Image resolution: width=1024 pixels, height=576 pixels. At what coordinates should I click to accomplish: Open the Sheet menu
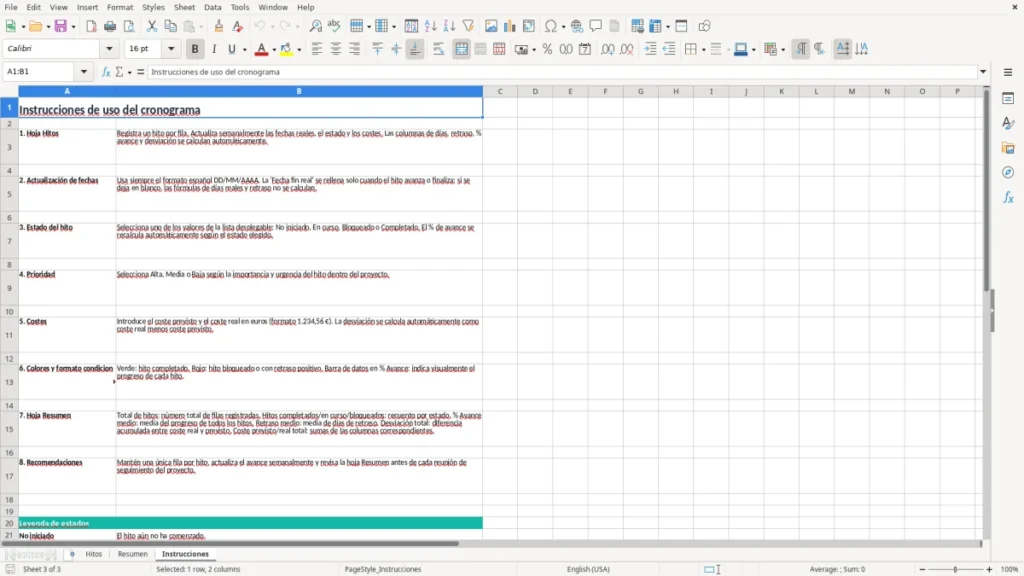[x=184, y=7]
